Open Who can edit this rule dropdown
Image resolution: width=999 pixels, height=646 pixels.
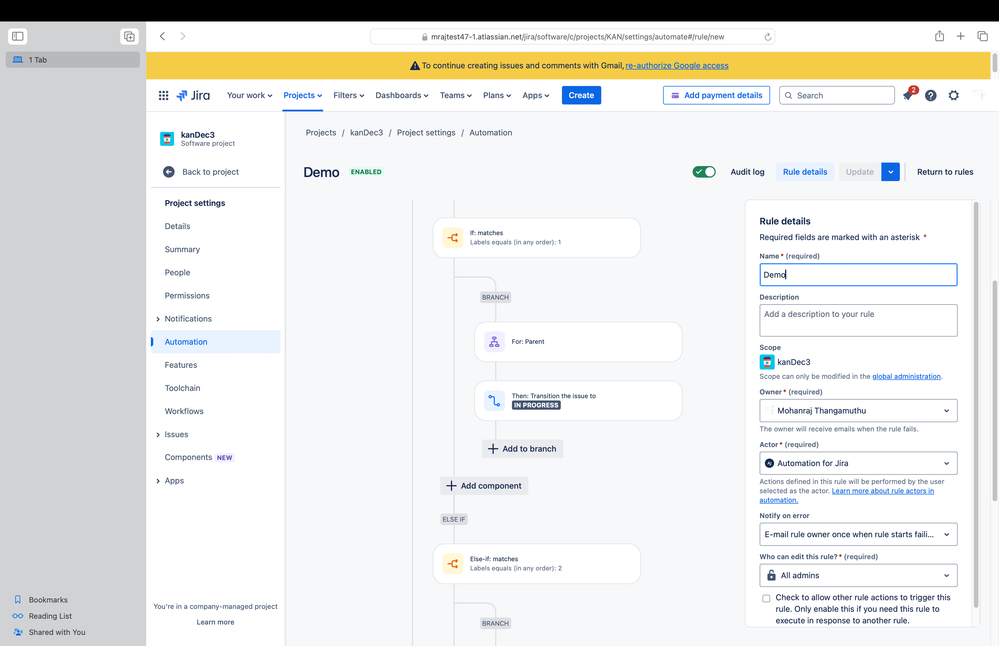click(x=858, y=575)
